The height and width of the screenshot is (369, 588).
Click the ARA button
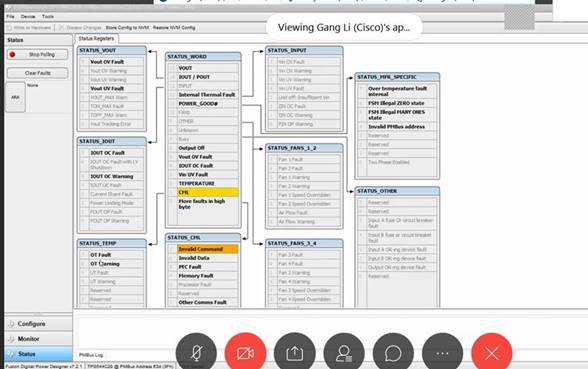pos(15,97)
